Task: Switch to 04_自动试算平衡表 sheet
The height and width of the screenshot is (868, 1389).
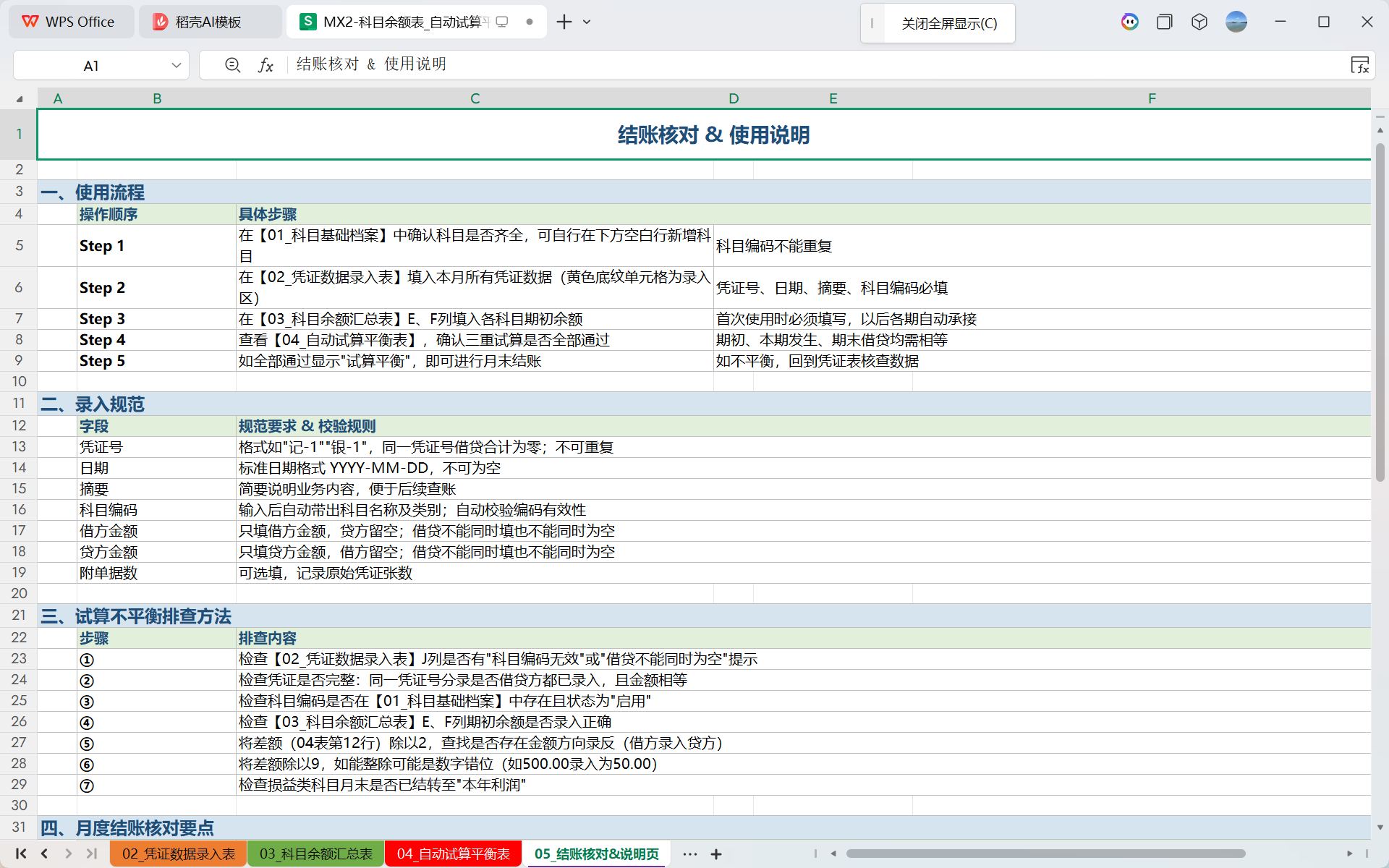Action: [x=454, y=854]
